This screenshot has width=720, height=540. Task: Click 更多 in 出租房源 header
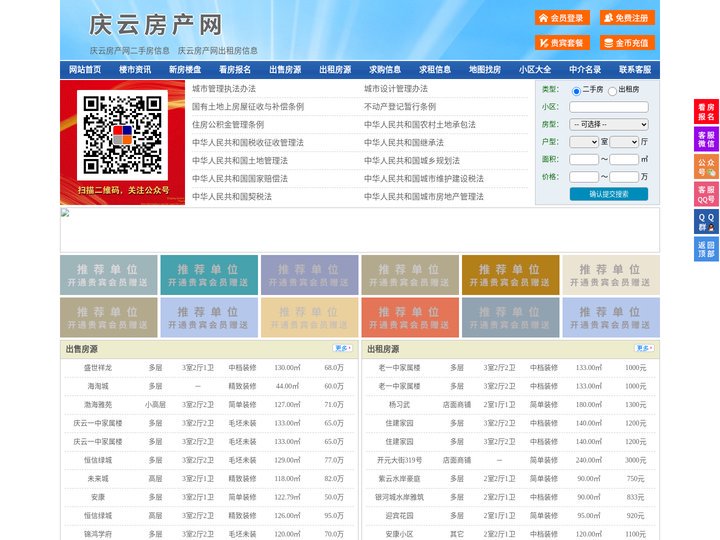(x=644, y=349)
